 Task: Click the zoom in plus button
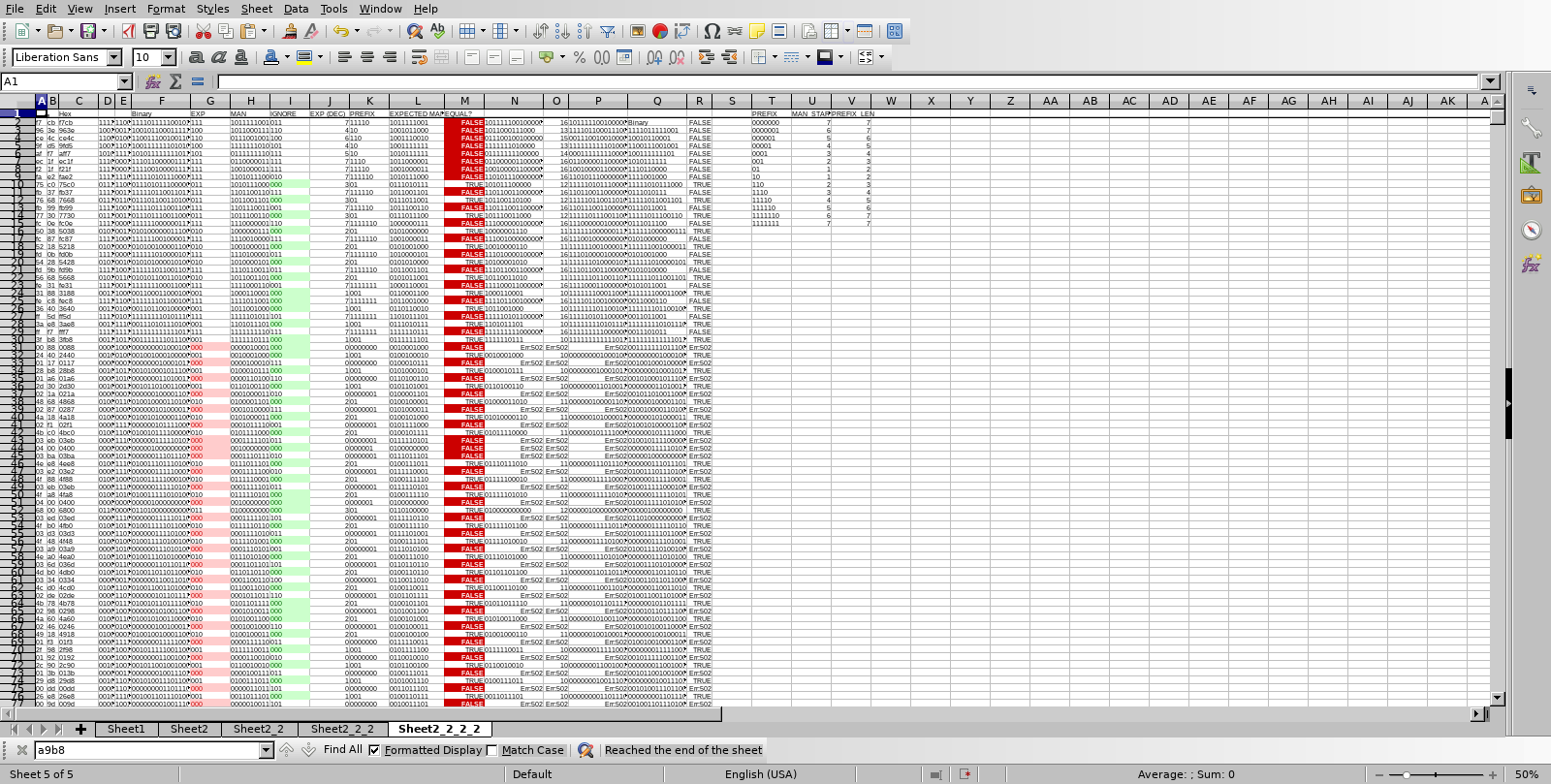click(1492, 774)
